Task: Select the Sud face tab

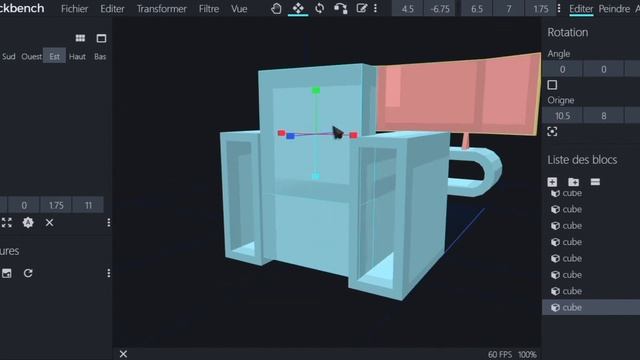Action: coord(9,56)
